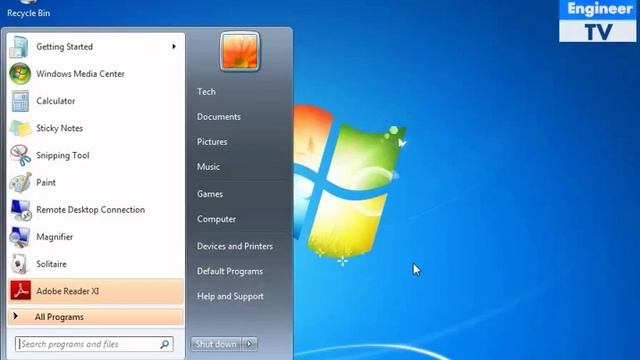Open Devices and Printers
Viewport: 640px width, 360px height.
click(x=235, y=246)
